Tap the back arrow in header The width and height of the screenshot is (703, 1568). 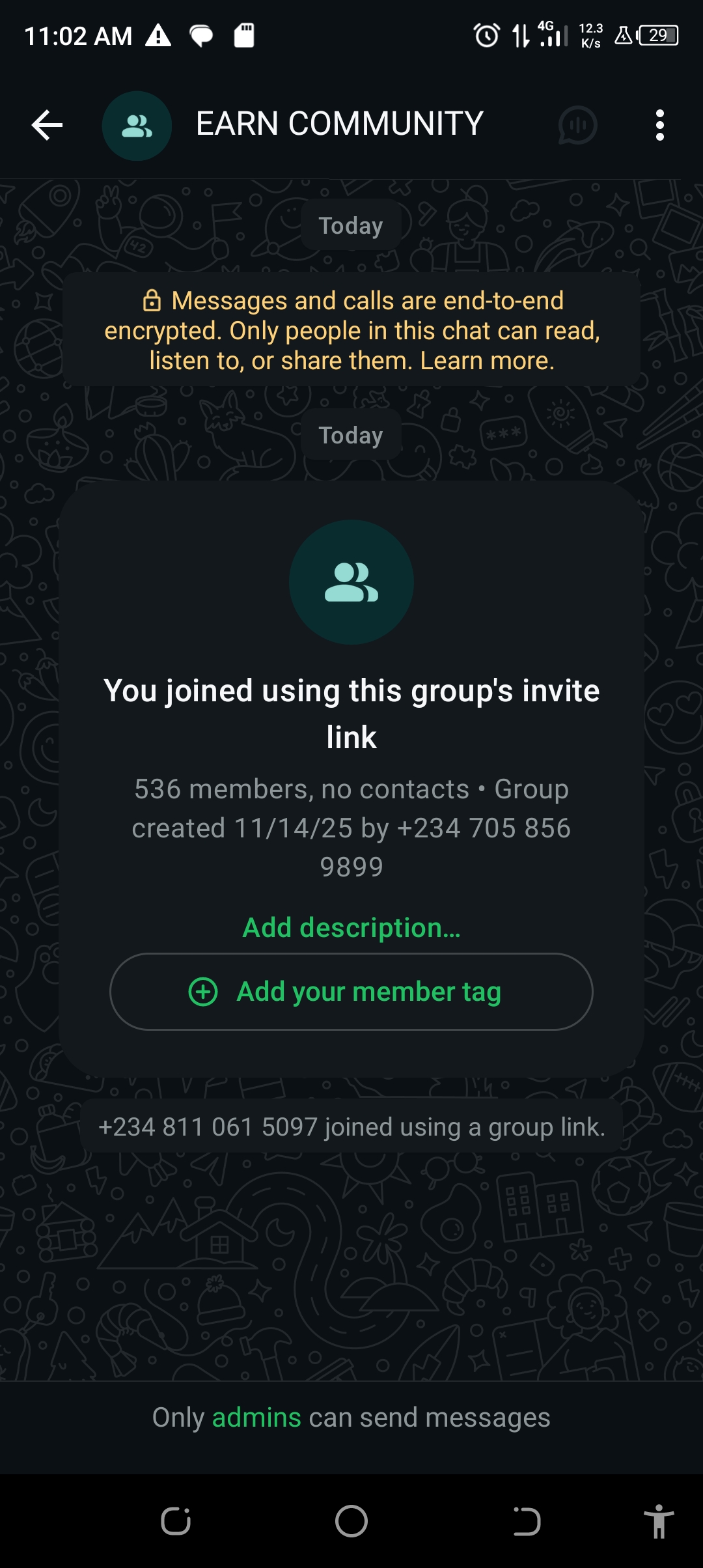(47, 125)
